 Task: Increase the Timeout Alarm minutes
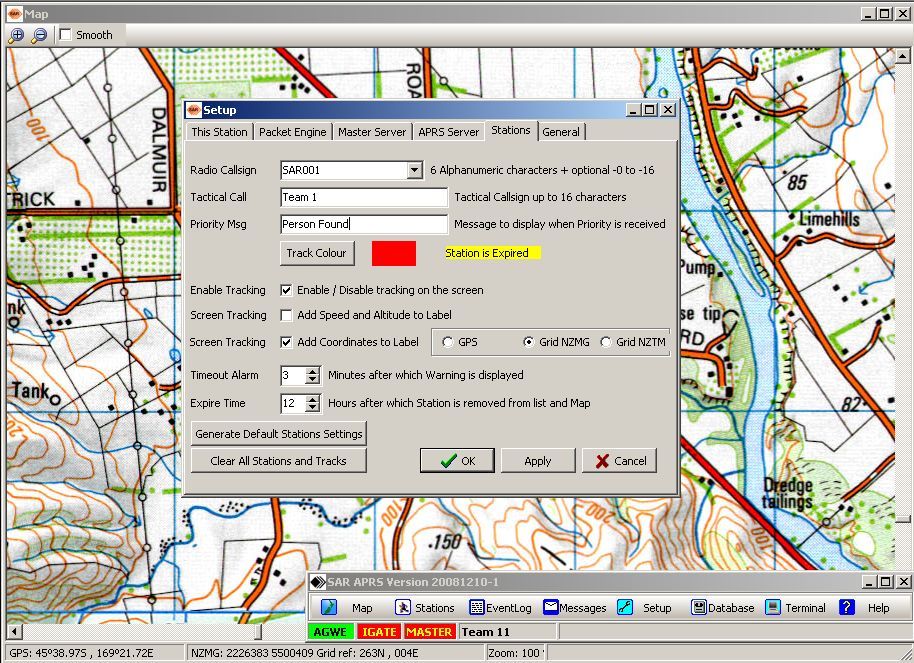tap(313, 371)
